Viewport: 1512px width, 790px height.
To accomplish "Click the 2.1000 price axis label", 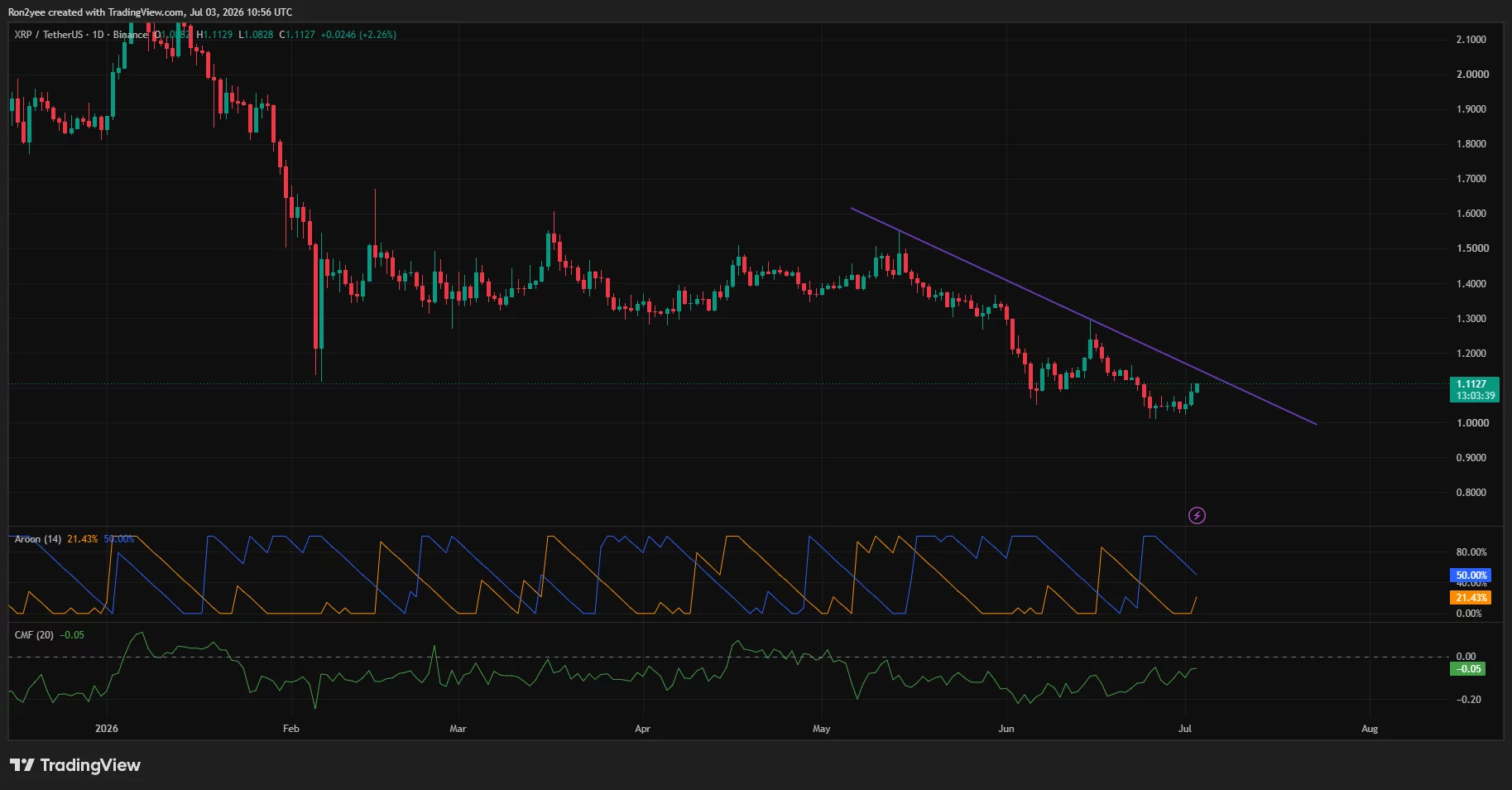I will pos(1471,40).
